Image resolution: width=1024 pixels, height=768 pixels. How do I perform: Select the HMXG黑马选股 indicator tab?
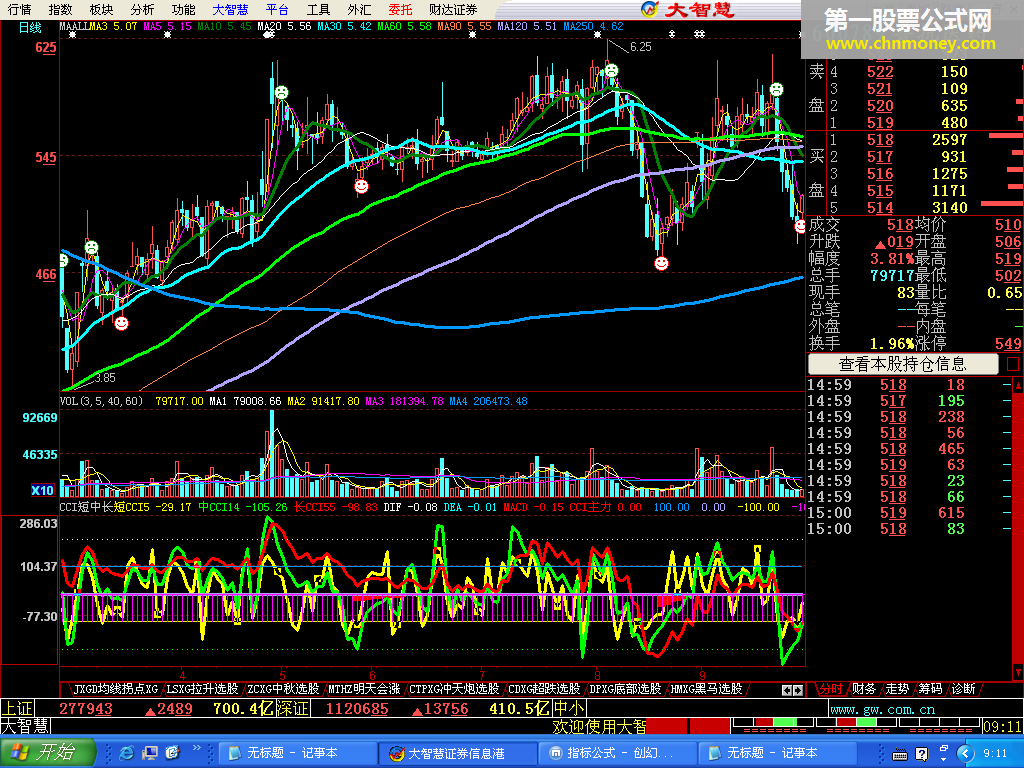click(x=706, y=689)
